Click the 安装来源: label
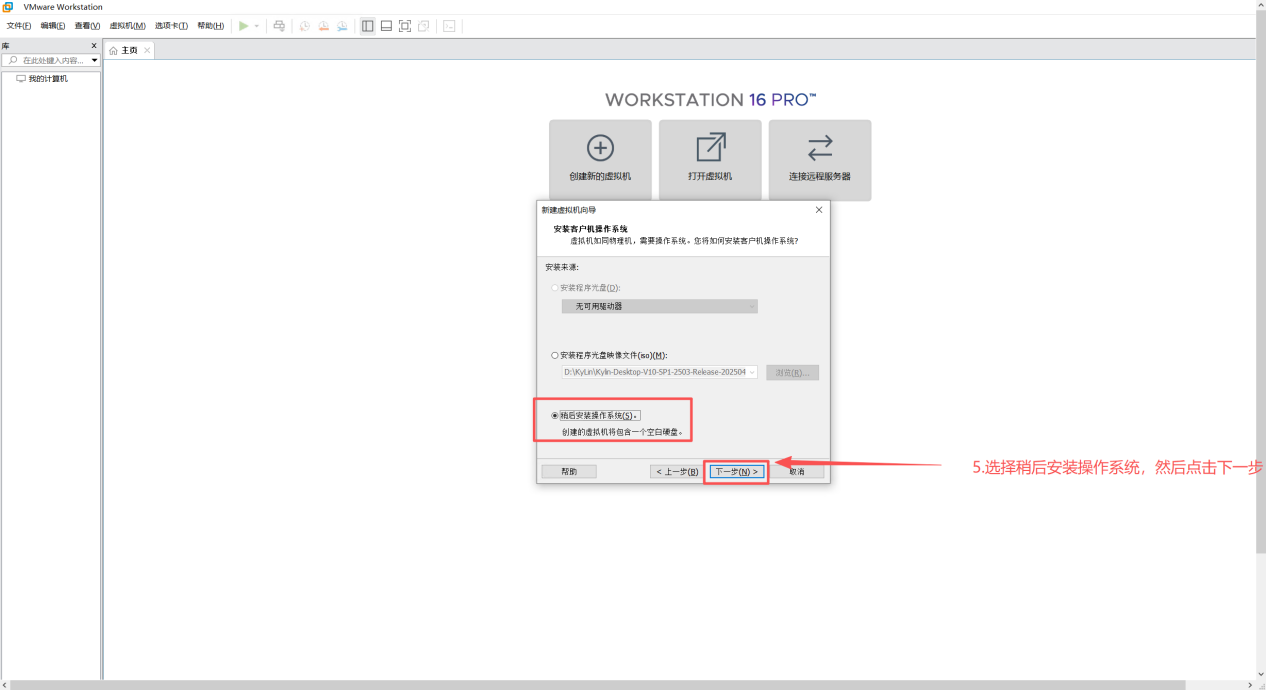Image resolution: width=1266 pixels, height=690 pixels. pyautogui.click(x=562, y=267)
